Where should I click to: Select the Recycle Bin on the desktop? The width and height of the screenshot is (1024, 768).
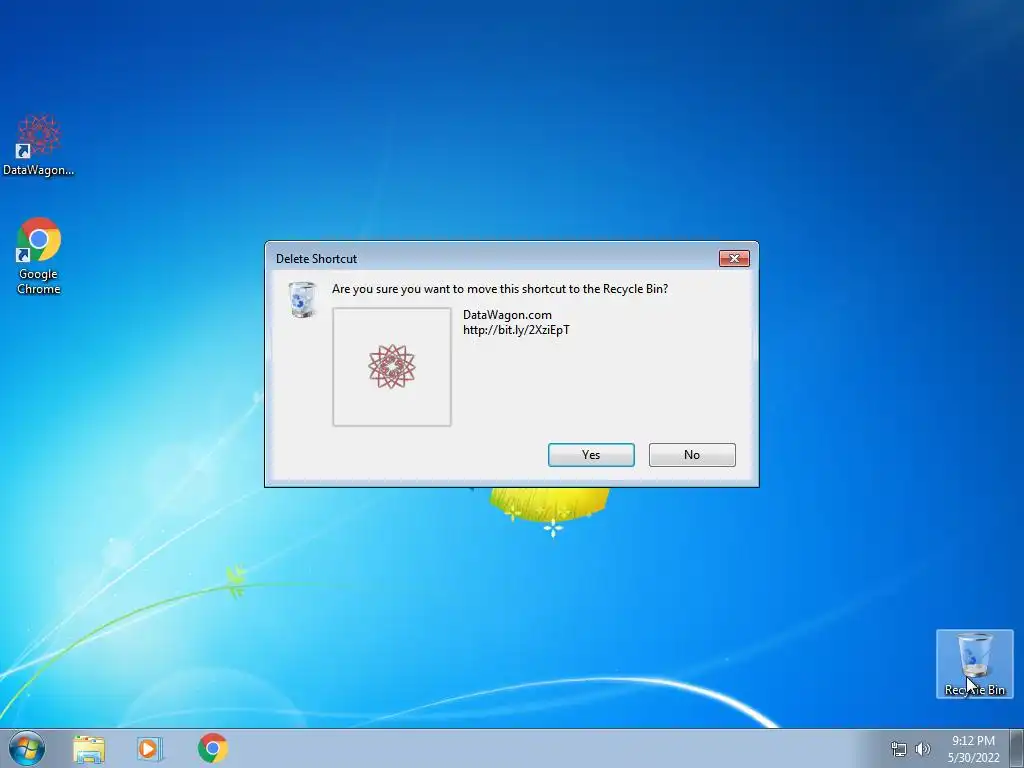tap(974, 664)
